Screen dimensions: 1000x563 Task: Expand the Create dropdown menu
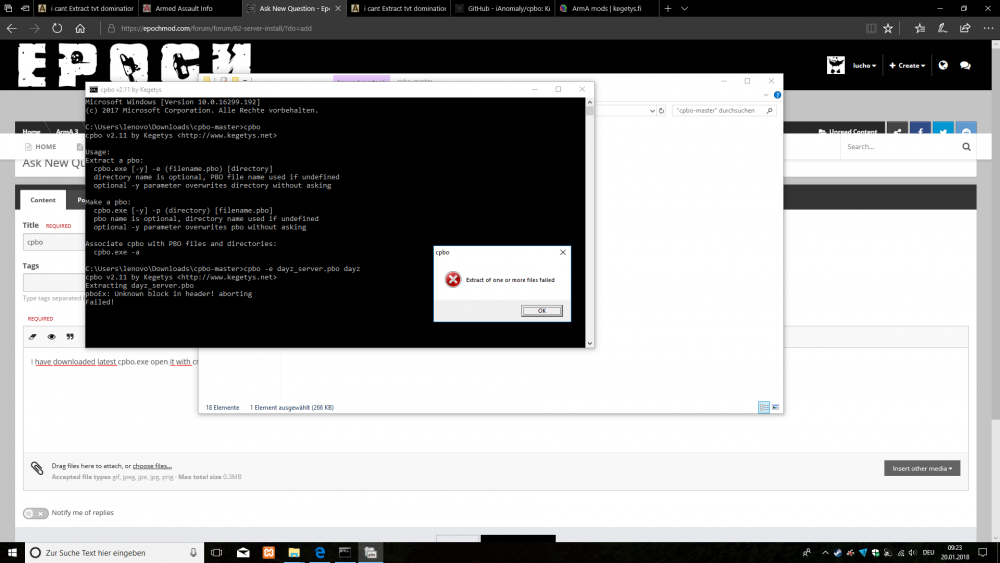tap(907, 66)
